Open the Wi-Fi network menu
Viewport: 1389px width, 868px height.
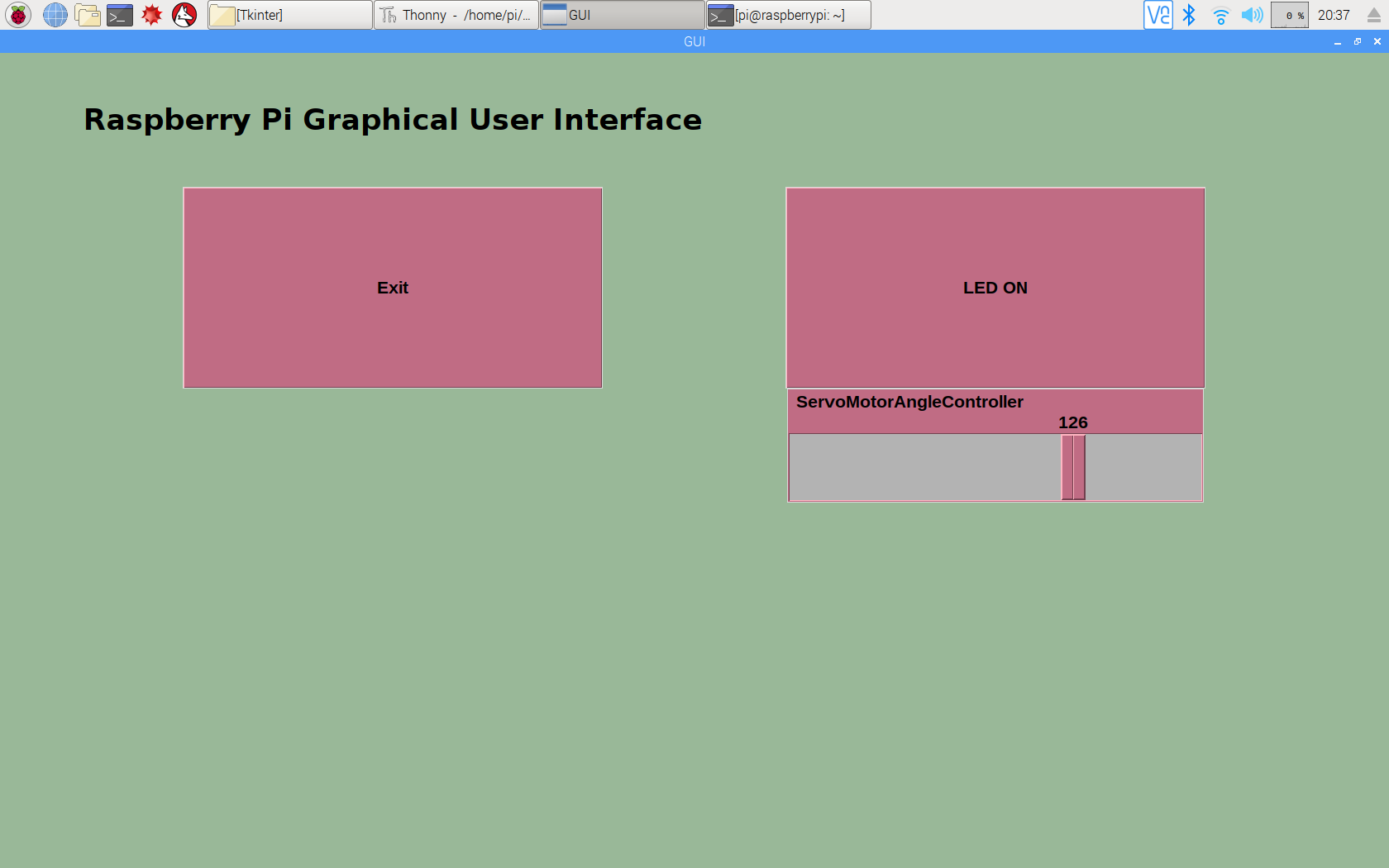[1220, 15]
